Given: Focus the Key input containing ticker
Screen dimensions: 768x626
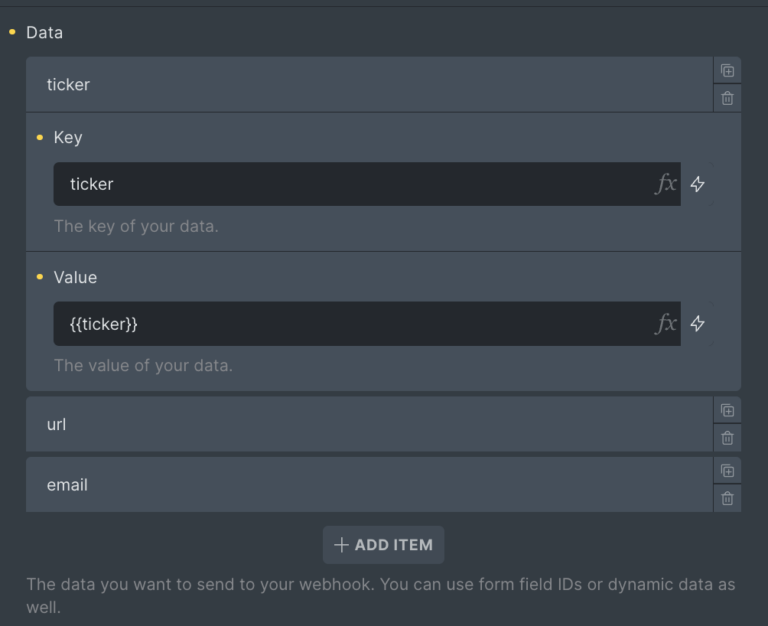Looking at the screenshot, I should [x=350, y=184].
